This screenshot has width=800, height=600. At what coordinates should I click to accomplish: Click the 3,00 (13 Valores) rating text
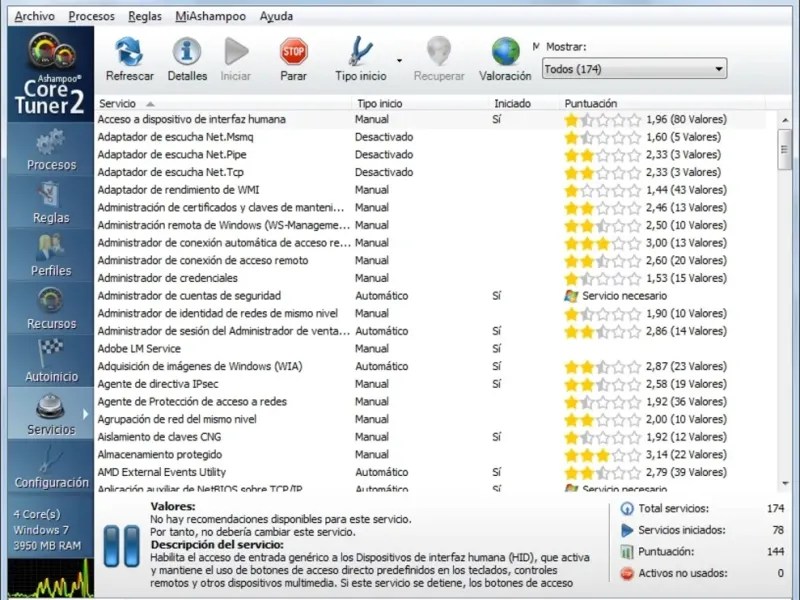point(686,243)
